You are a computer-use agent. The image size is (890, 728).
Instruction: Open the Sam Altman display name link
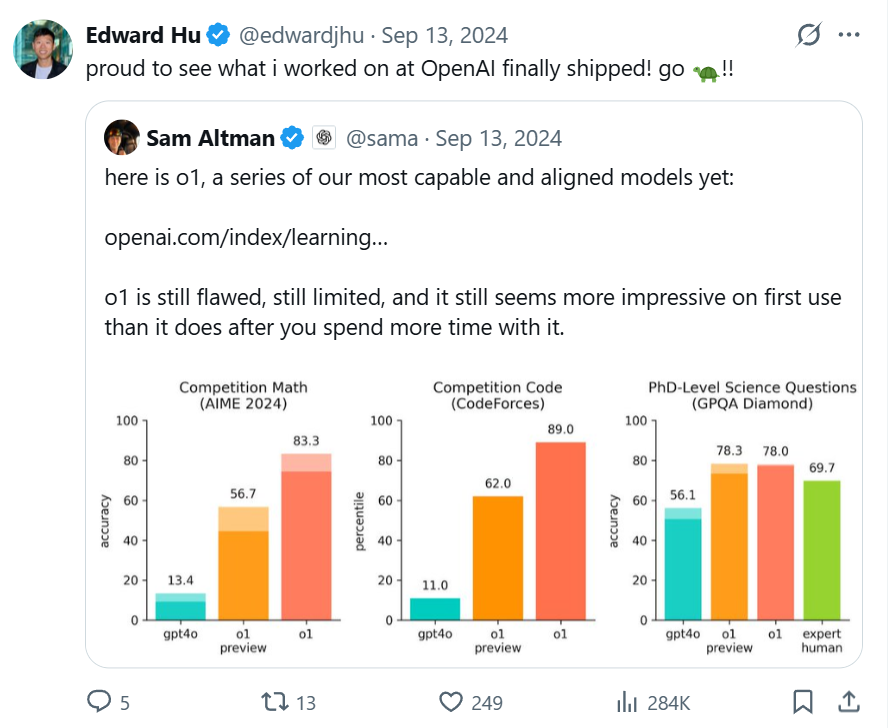211,138
